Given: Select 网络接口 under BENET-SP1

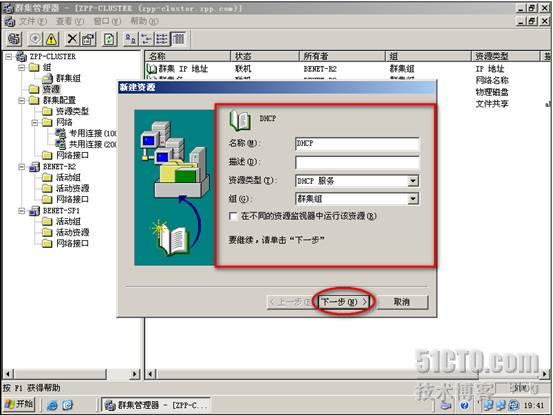Looking at the screenshot, I should click(72, 243).
